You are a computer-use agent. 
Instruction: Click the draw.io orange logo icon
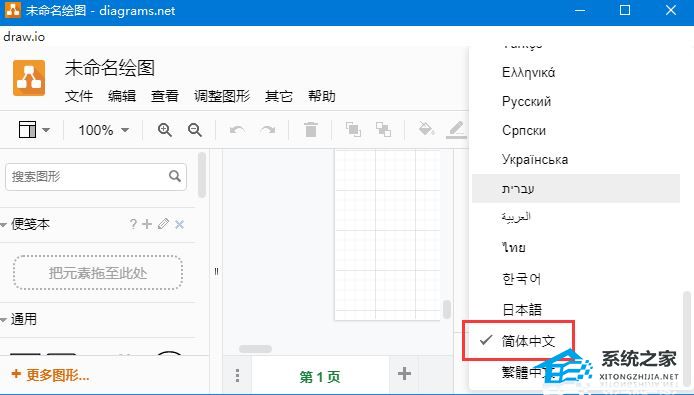pos(29,78)
